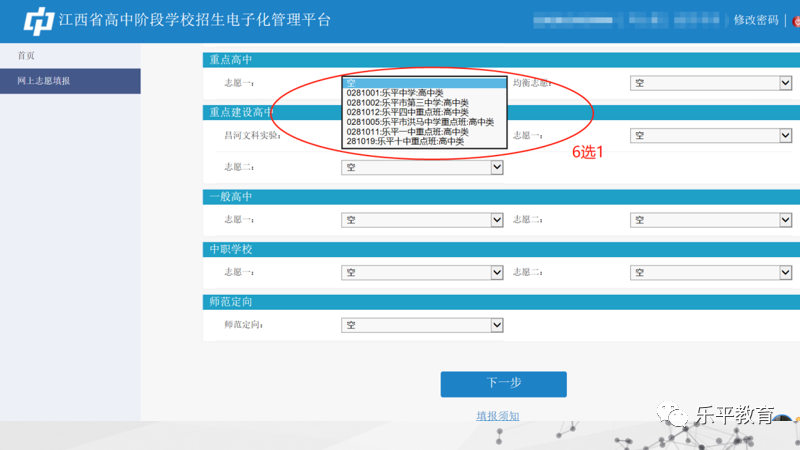Viewport: 800px width, 450px height.
Task: Open 修改密码 to change password
Action: 755,20
